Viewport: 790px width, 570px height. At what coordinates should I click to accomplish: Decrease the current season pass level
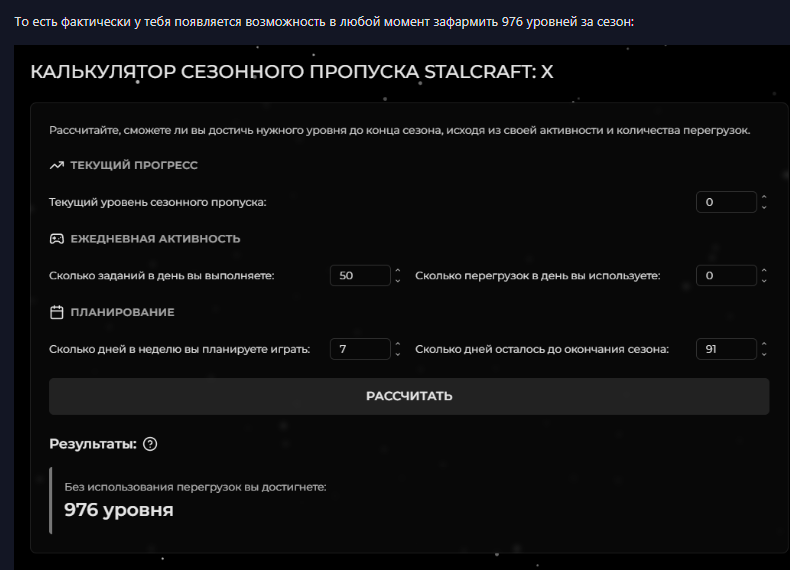[764, 207]
